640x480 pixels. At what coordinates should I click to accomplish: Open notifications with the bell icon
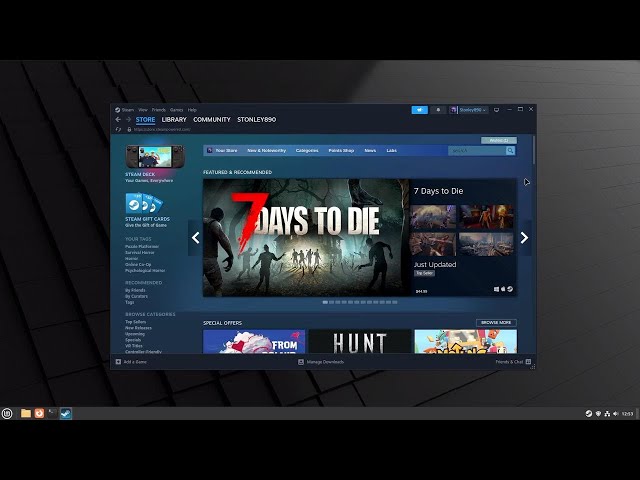point(438,110)
